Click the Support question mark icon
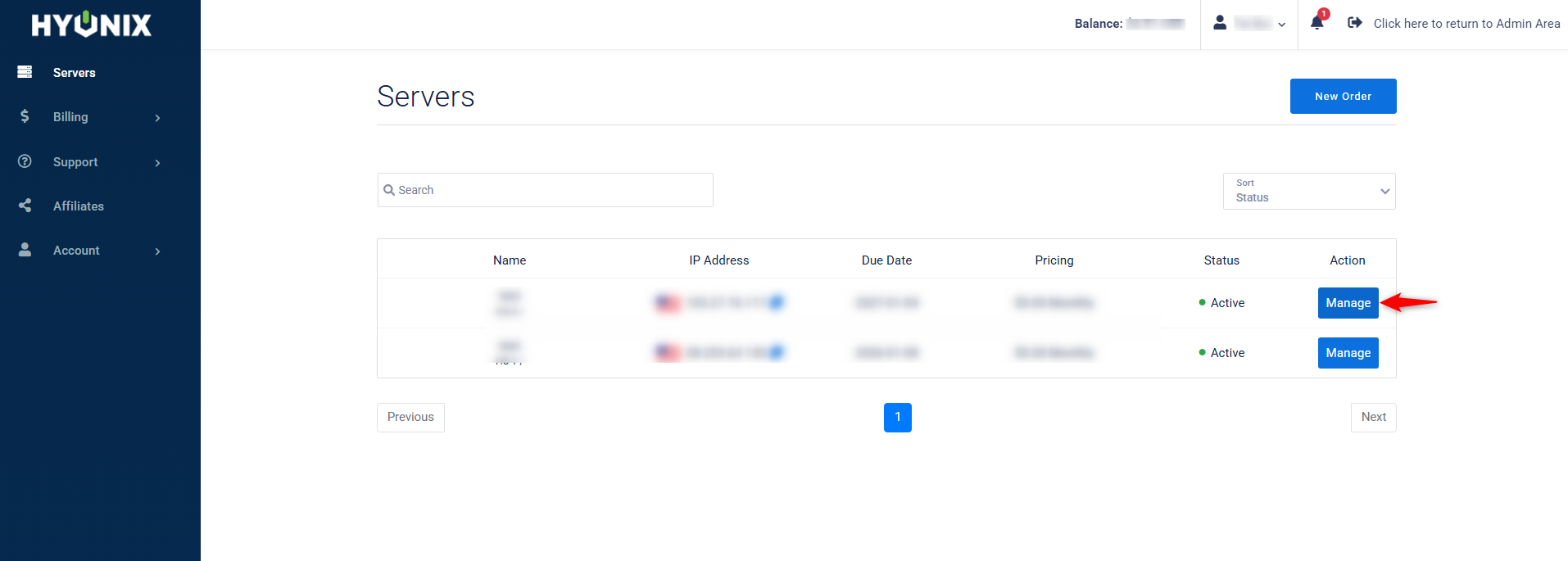 coord(25,161)
